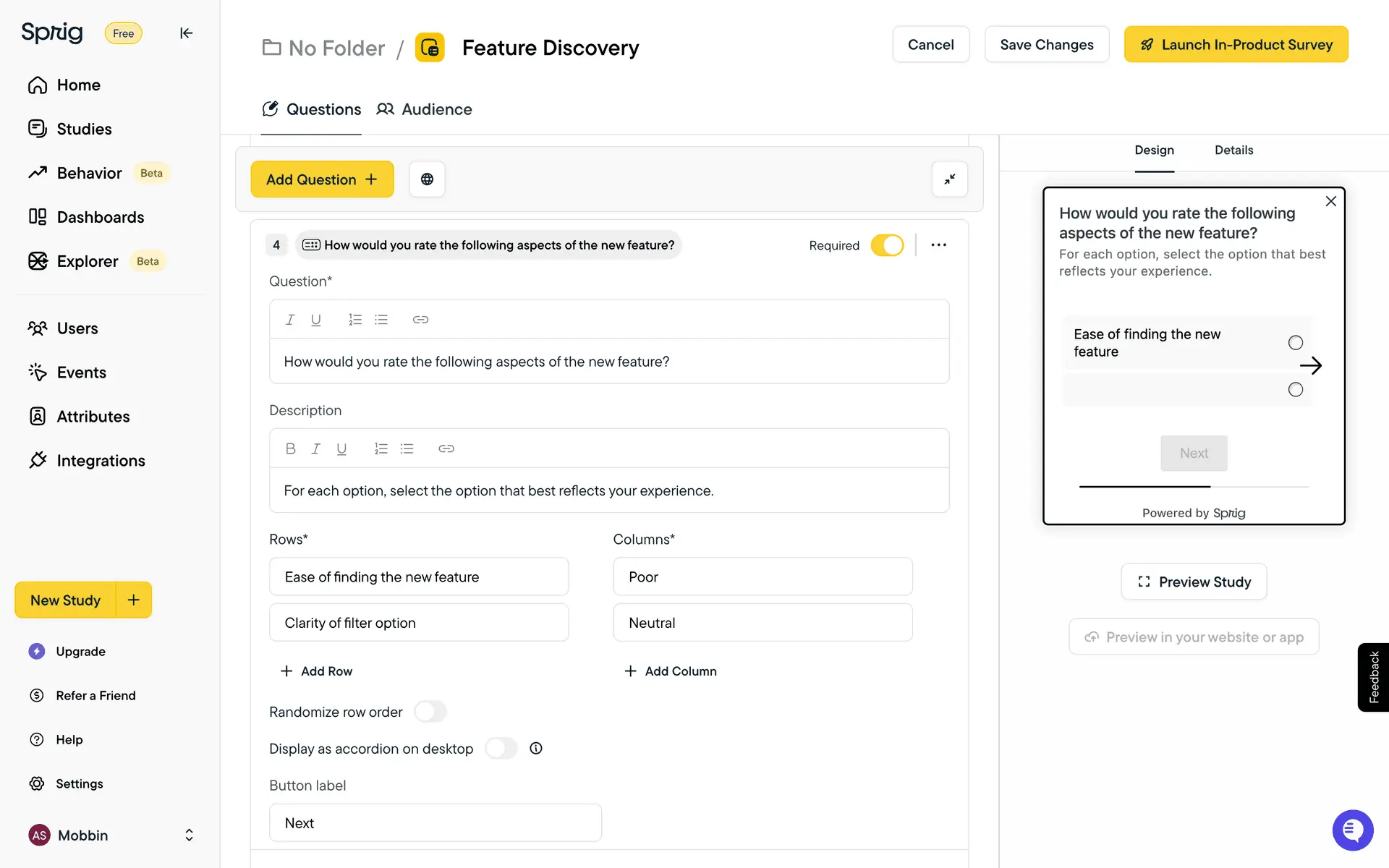1389x868 pixels.
Task: Open the Details tab
Action: (1233, 150)
